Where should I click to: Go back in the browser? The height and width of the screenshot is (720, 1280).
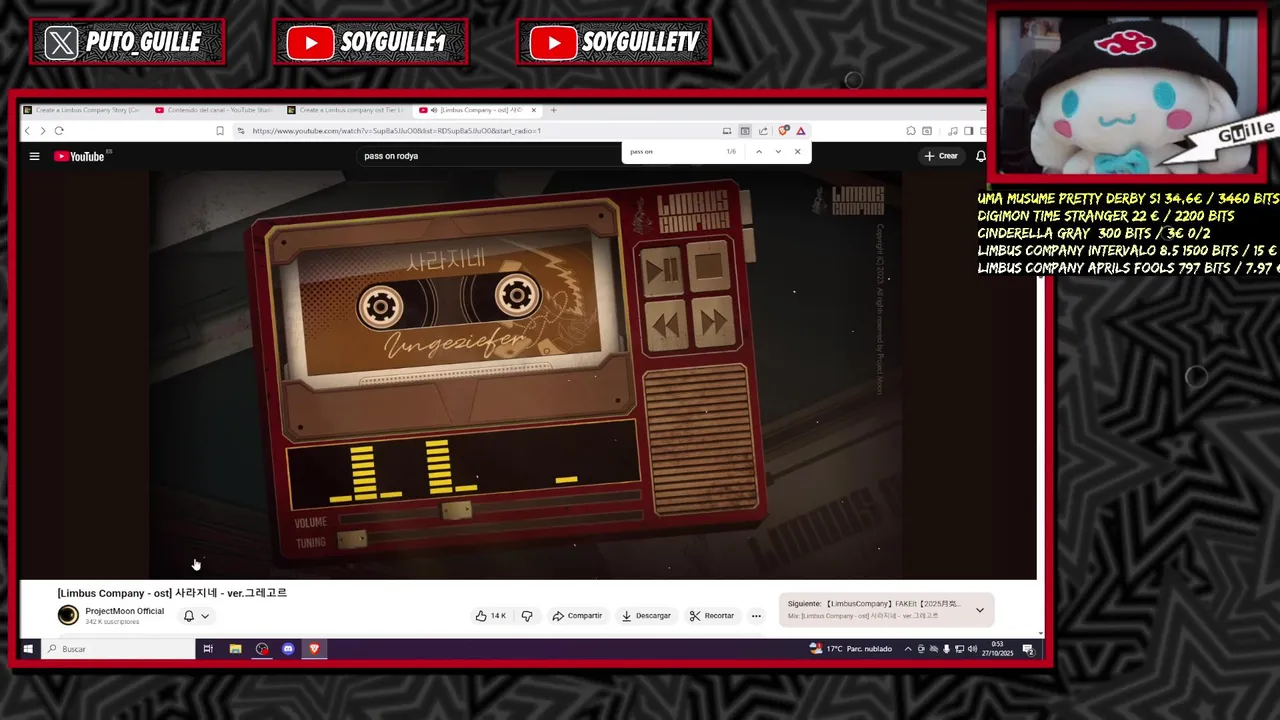pos(27,131)
